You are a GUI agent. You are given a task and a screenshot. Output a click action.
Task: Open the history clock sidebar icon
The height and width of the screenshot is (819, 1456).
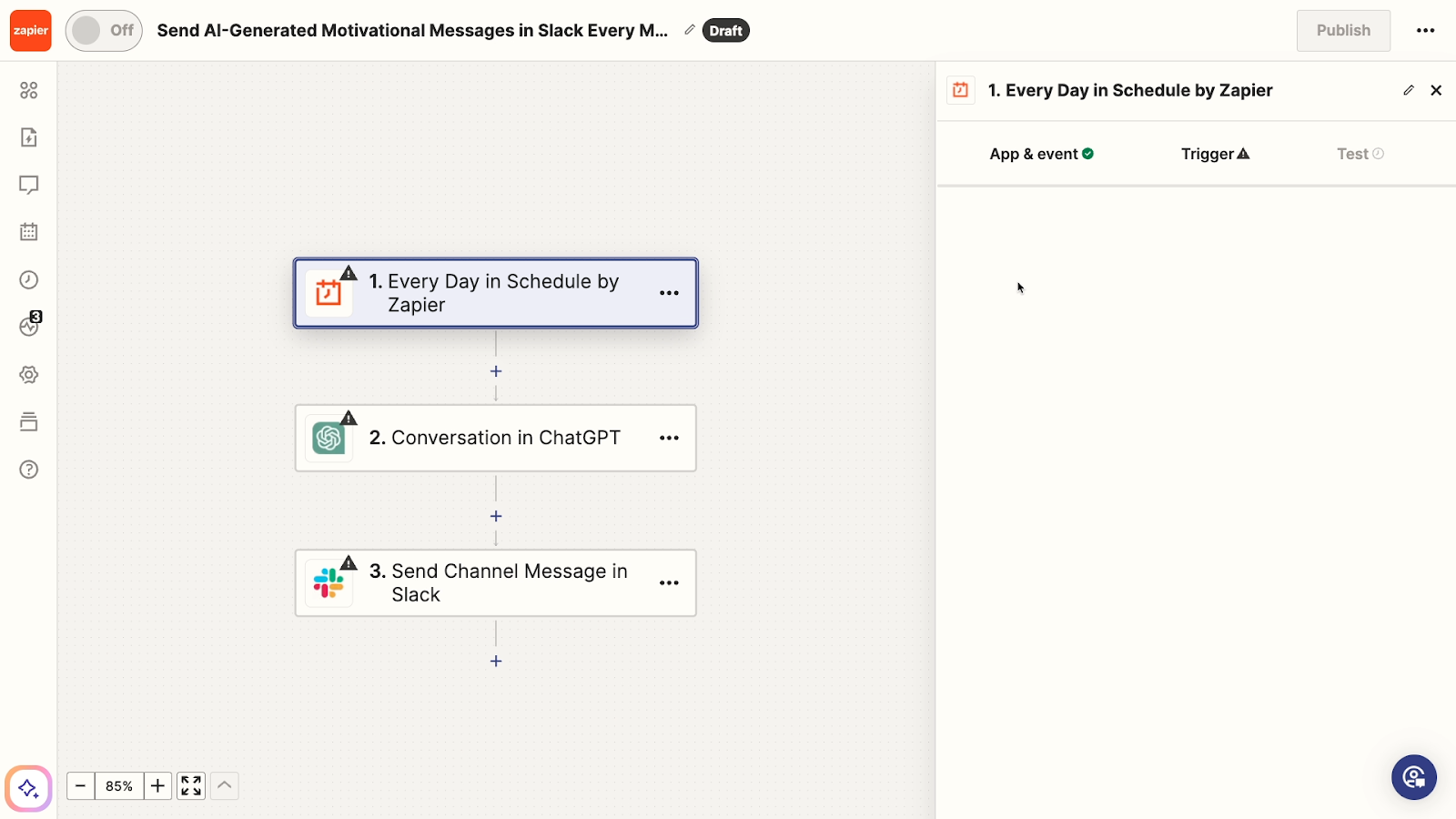click(x=29, y=279)
